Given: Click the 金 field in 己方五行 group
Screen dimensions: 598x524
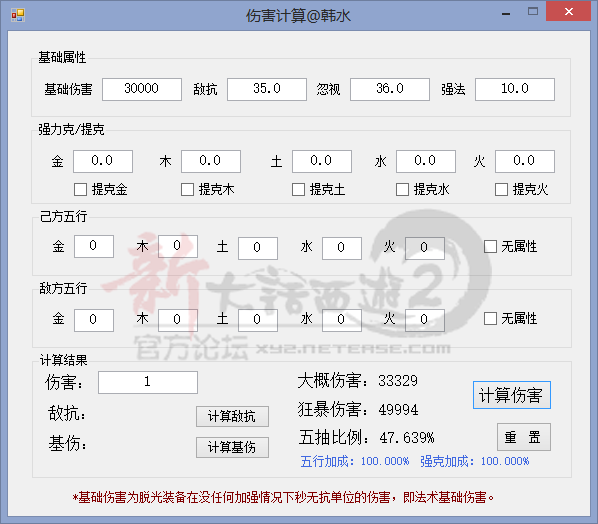Looking at the screenshot, I should (x=94, y=246).
